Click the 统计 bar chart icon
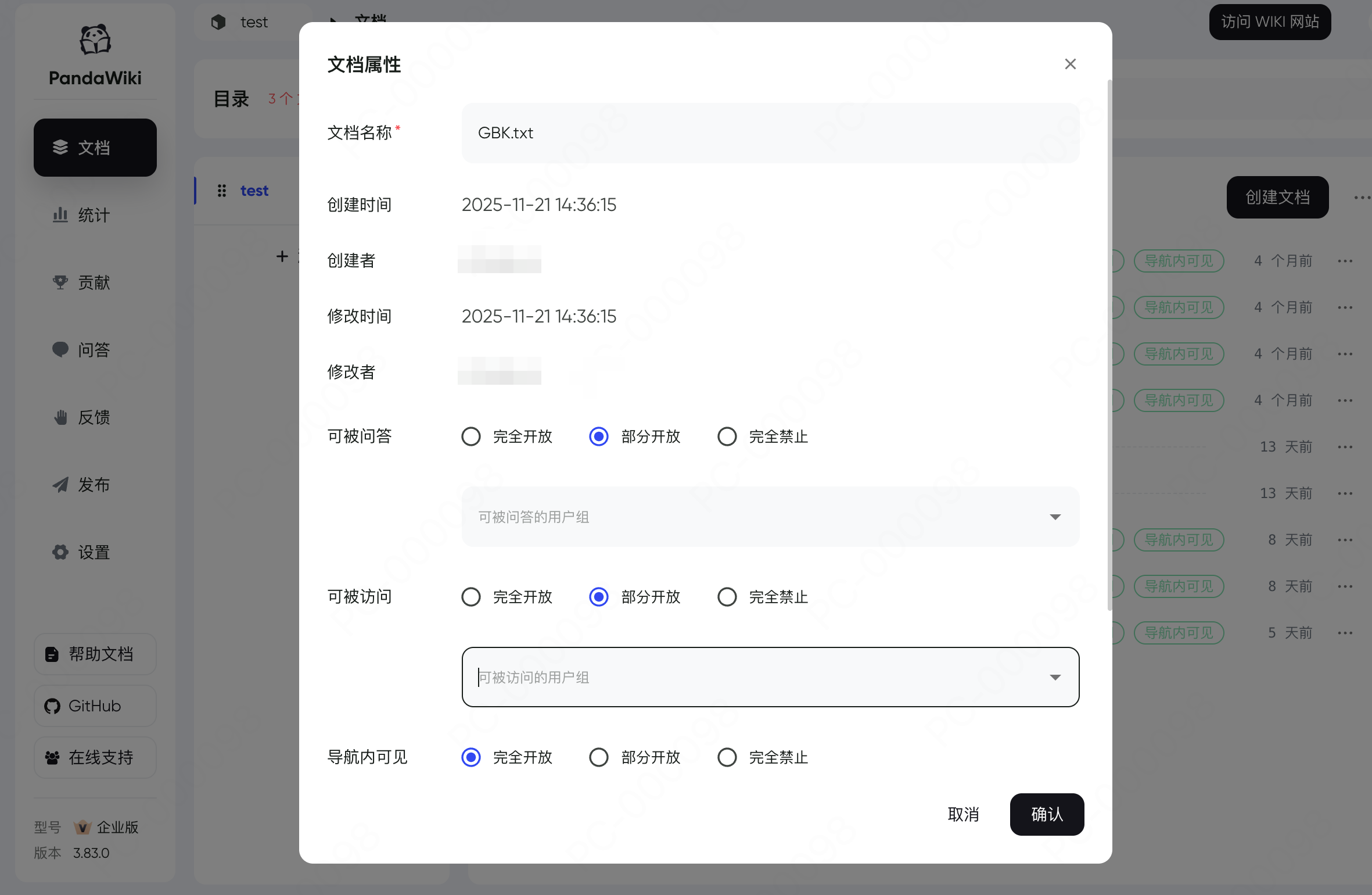 (60, 215)
